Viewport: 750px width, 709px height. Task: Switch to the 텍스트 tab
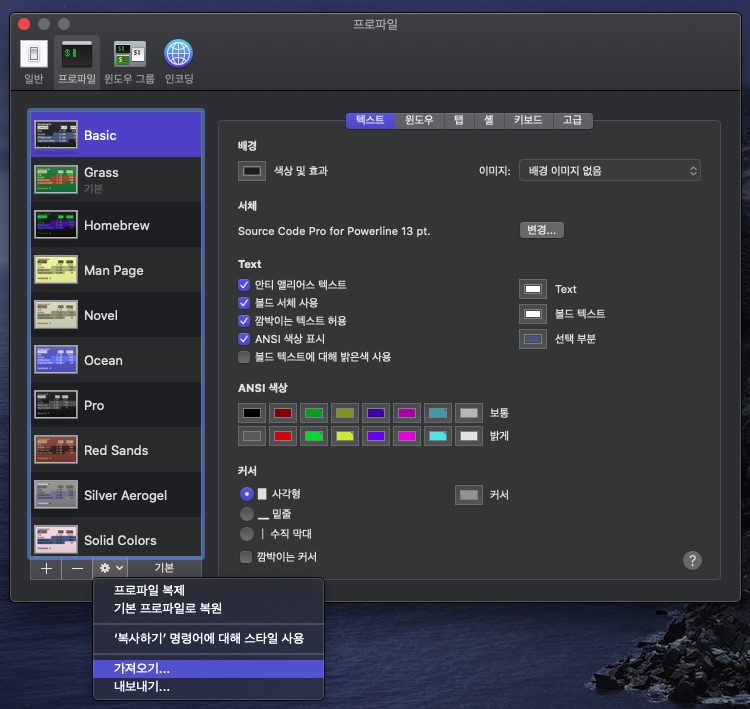coord(371,120)
